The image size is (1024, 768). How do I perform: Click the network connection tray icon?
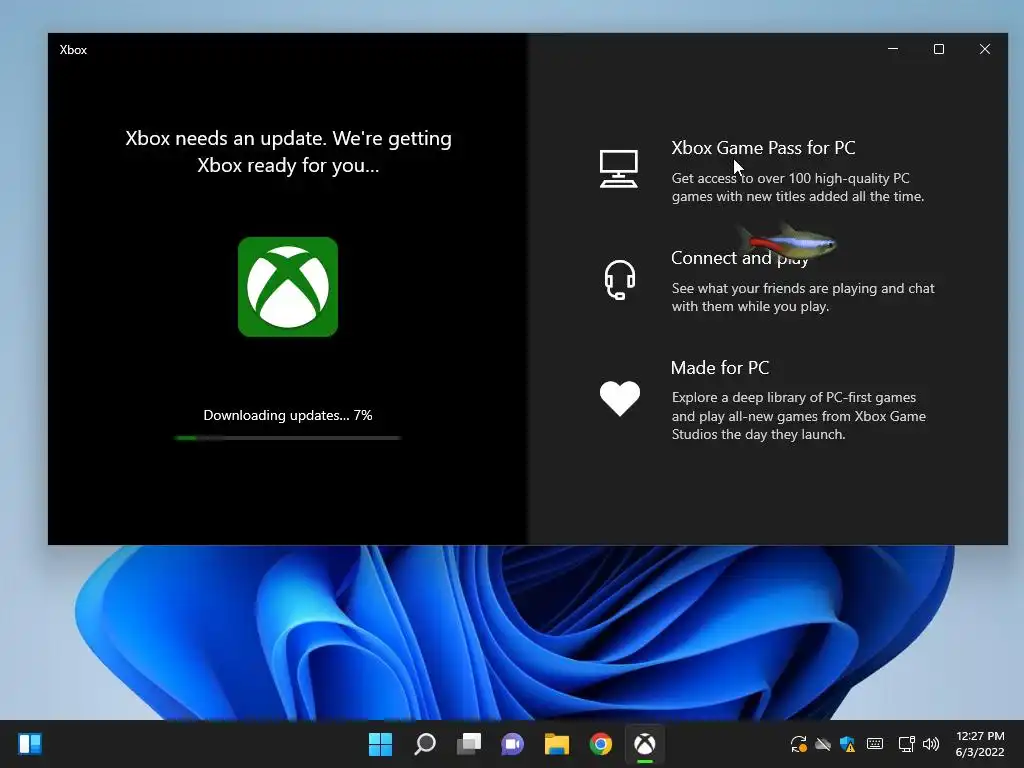click(x=906, y=744)
